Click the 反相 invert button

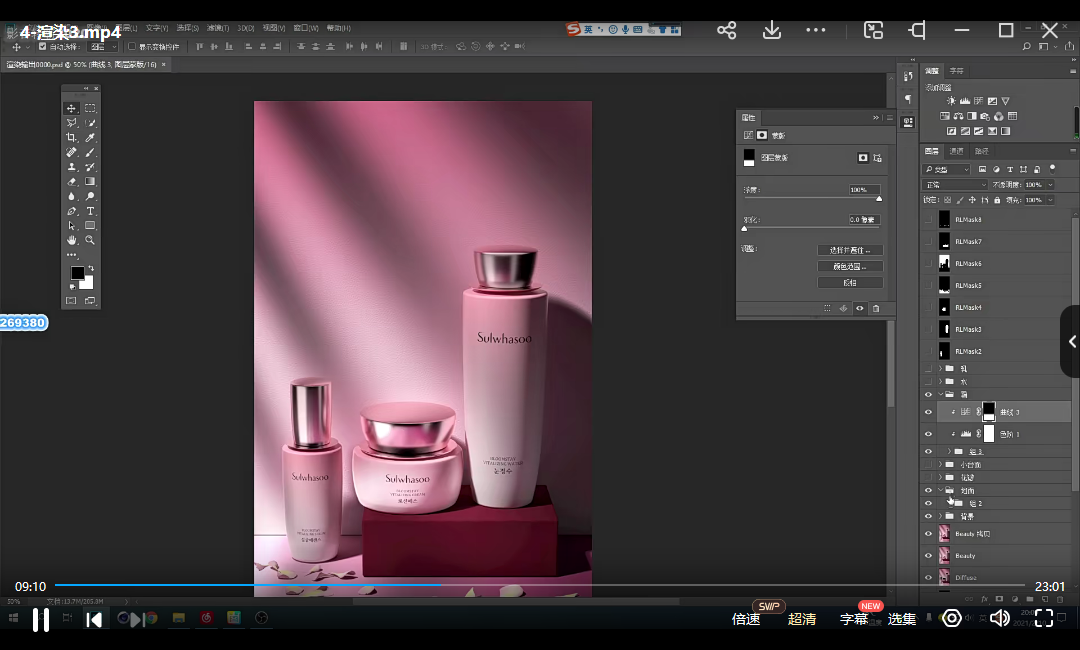850,282
